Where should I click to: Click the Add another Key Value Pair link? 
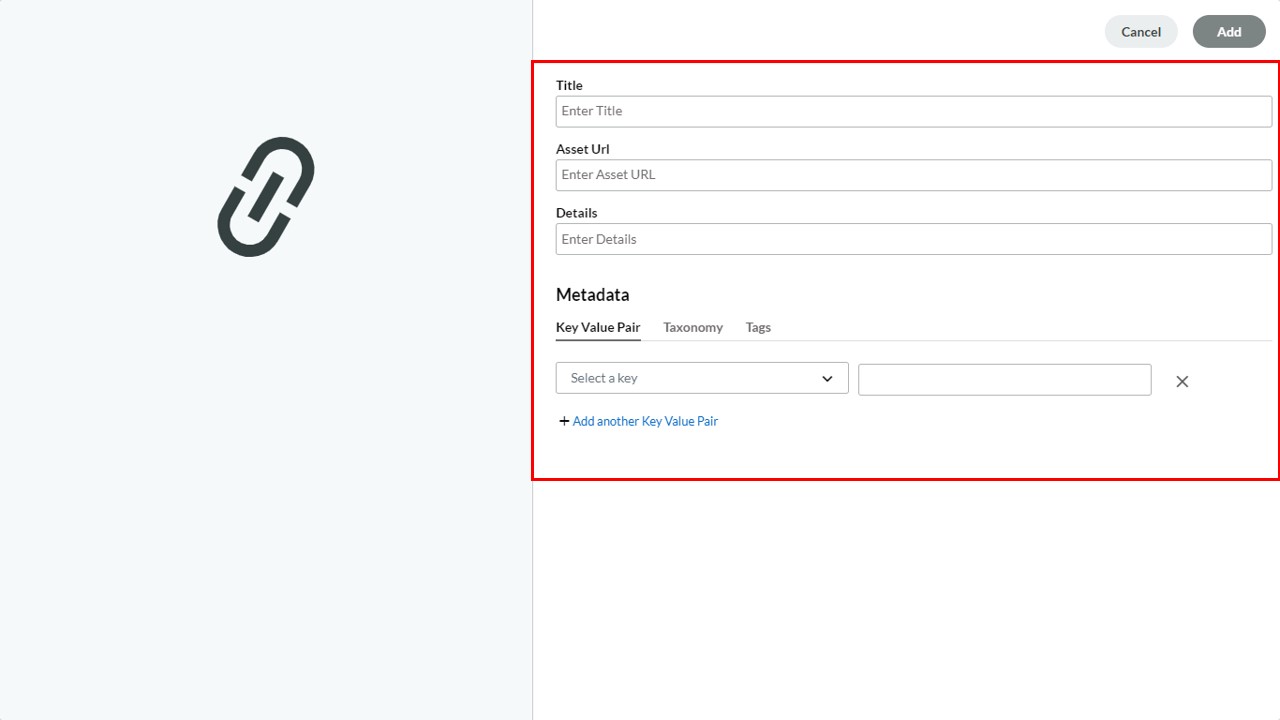[645, 421]
